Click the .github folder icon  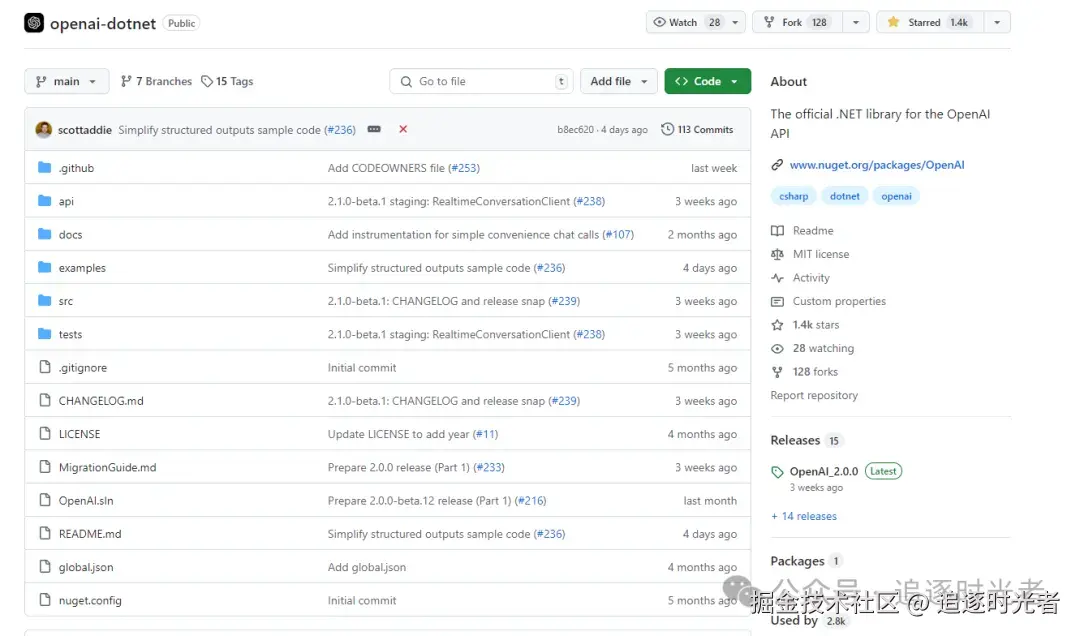[x=45, y=167]
